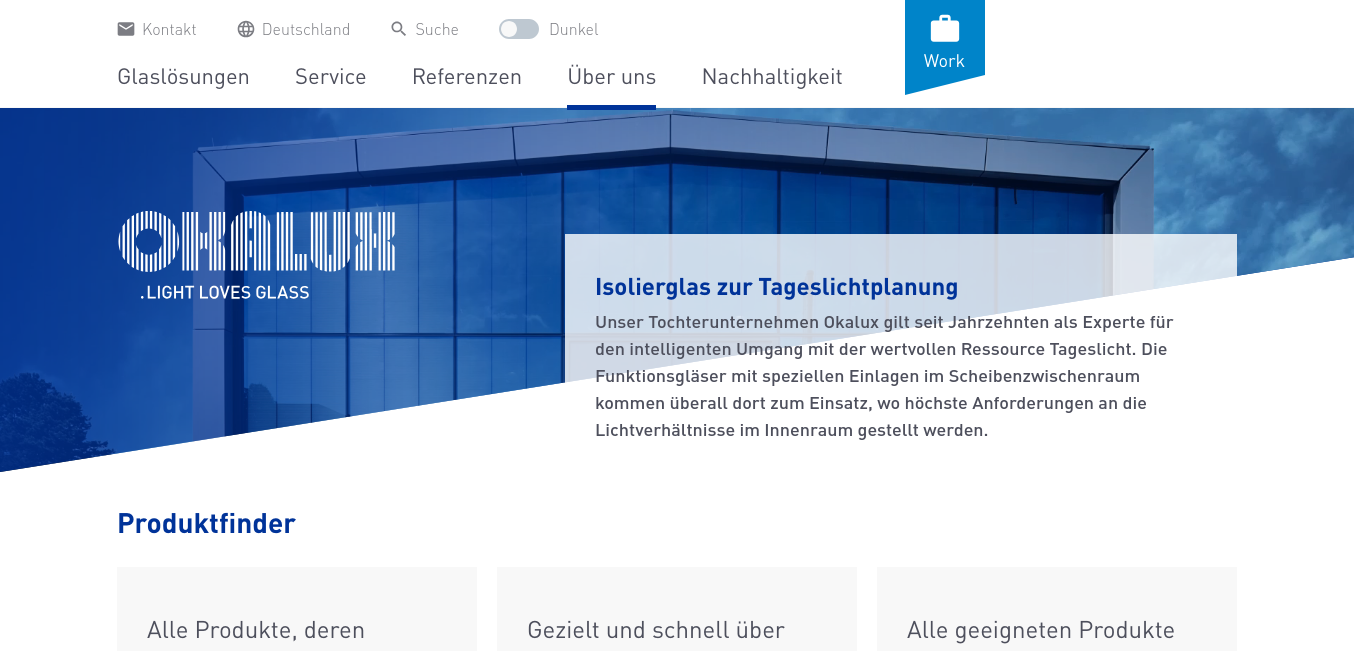The image size is (1366, 651).
Task: Open the Über uns menu
Action: [612, 77]
